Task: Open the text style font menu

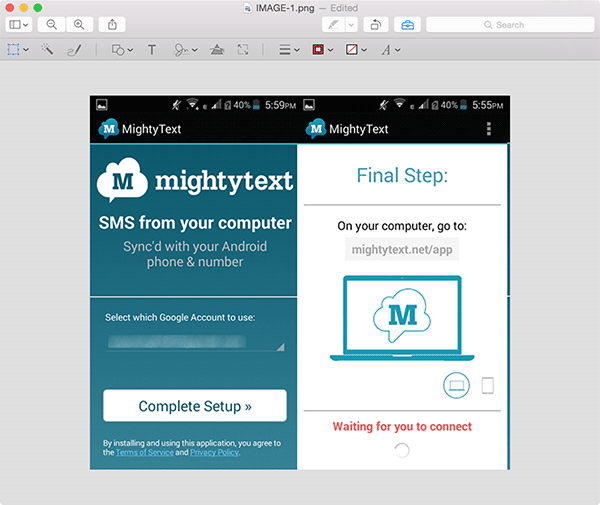Action: [391, 50]
